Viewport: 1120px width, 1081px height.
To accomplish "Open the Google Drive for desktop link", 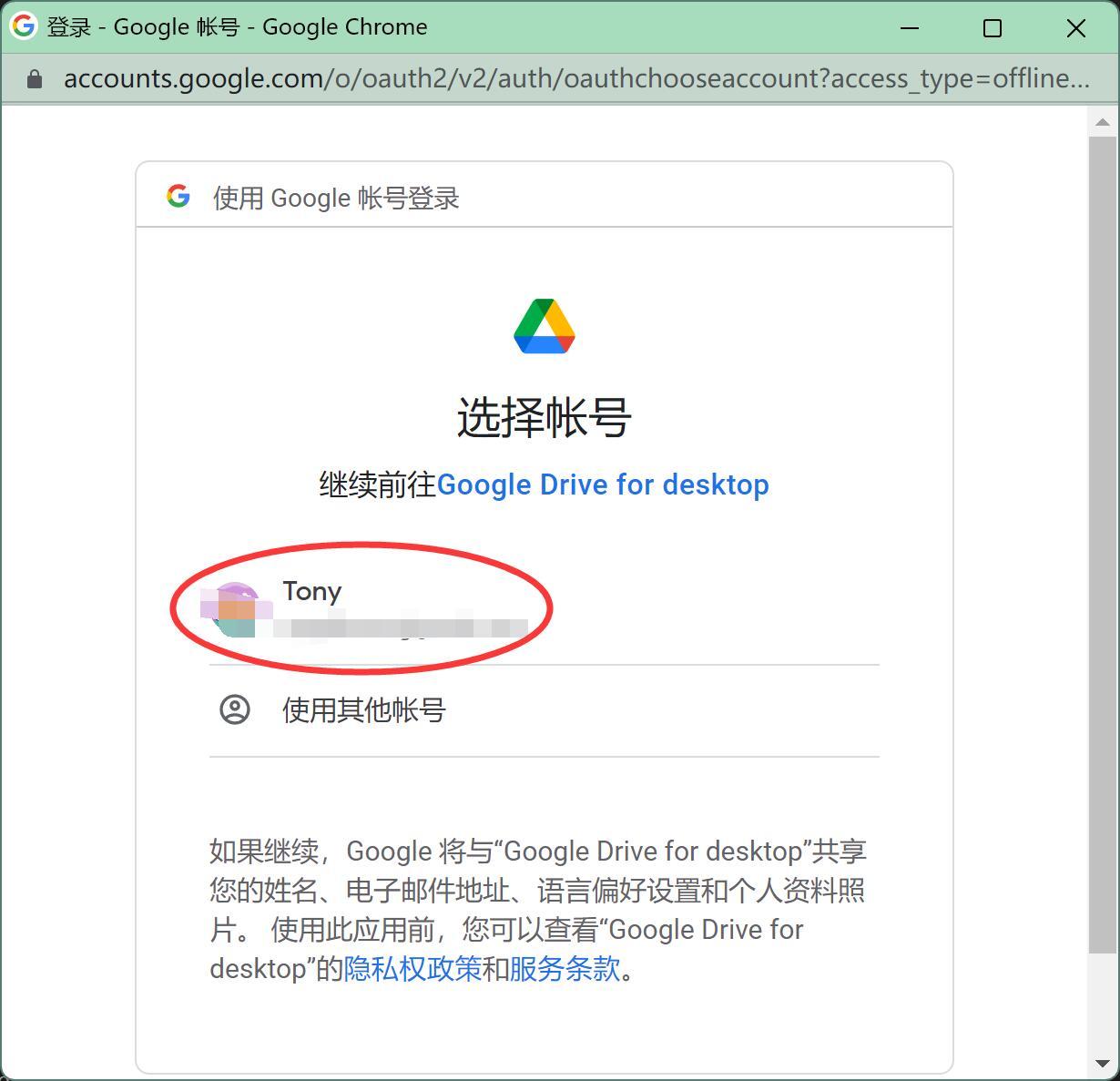I will [603, 484].
